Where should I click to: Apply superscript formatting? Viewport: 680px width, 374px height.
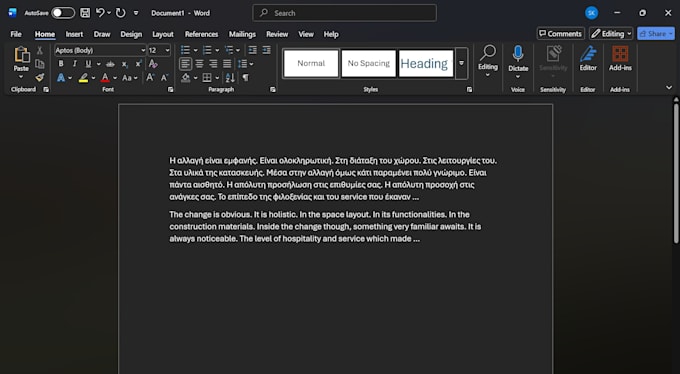tap(138, 64)
